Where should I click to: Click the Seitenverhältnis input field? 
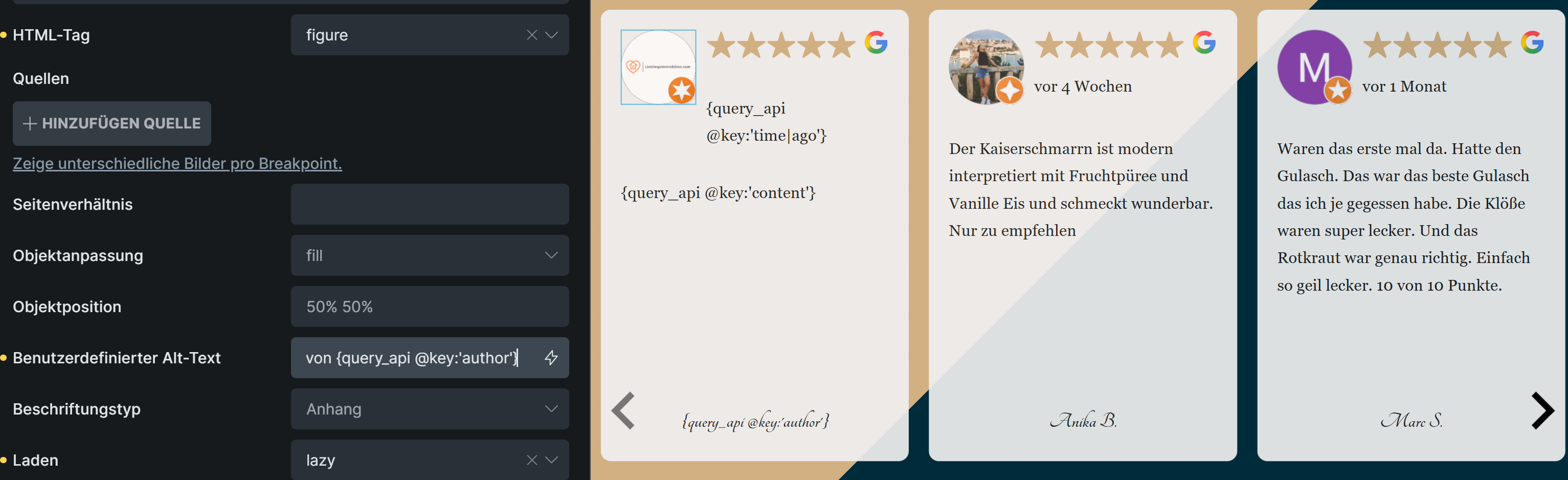click(430, 204)
